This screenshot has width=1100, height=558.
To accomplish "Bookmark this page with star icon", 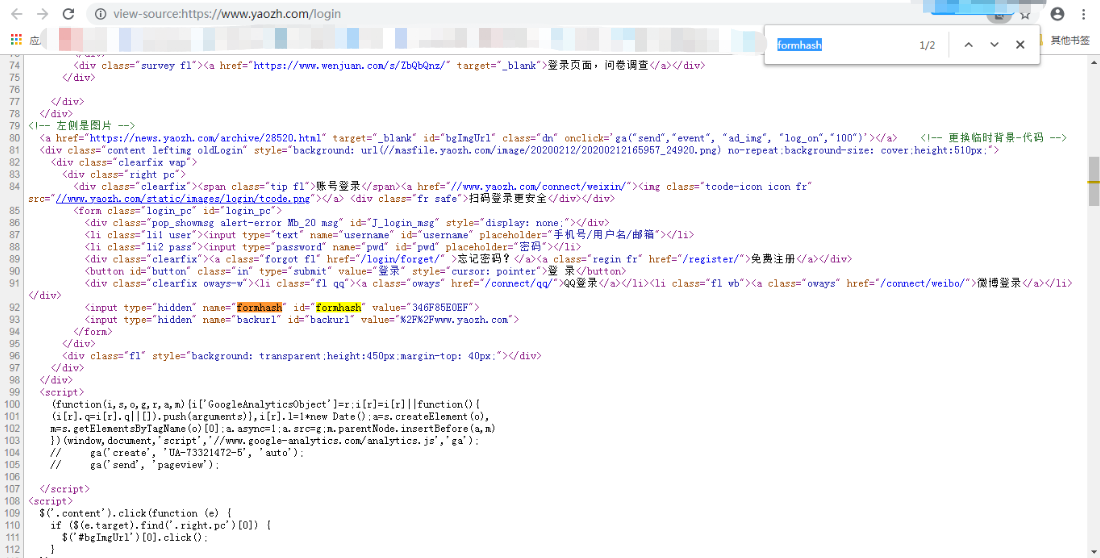I will pyautogui.click(x=1026, y=14).
